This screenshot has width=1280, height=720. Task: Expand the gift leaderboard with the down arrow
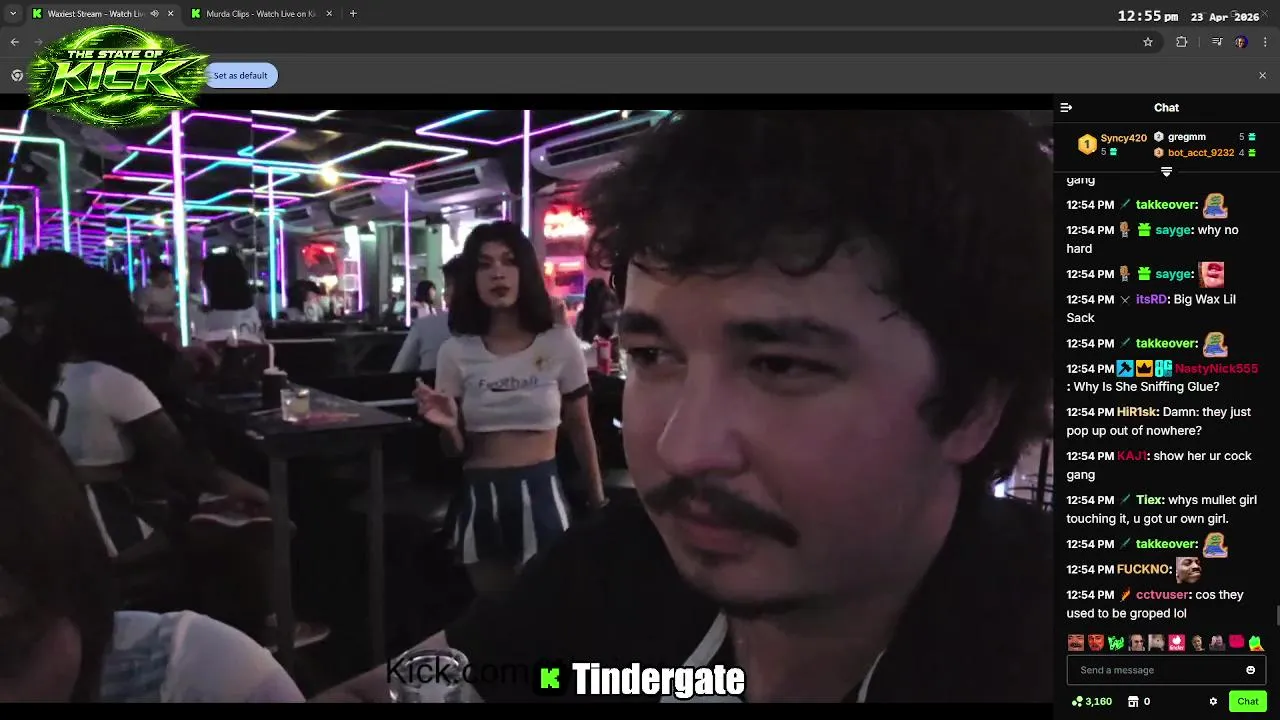[1166, 172]
